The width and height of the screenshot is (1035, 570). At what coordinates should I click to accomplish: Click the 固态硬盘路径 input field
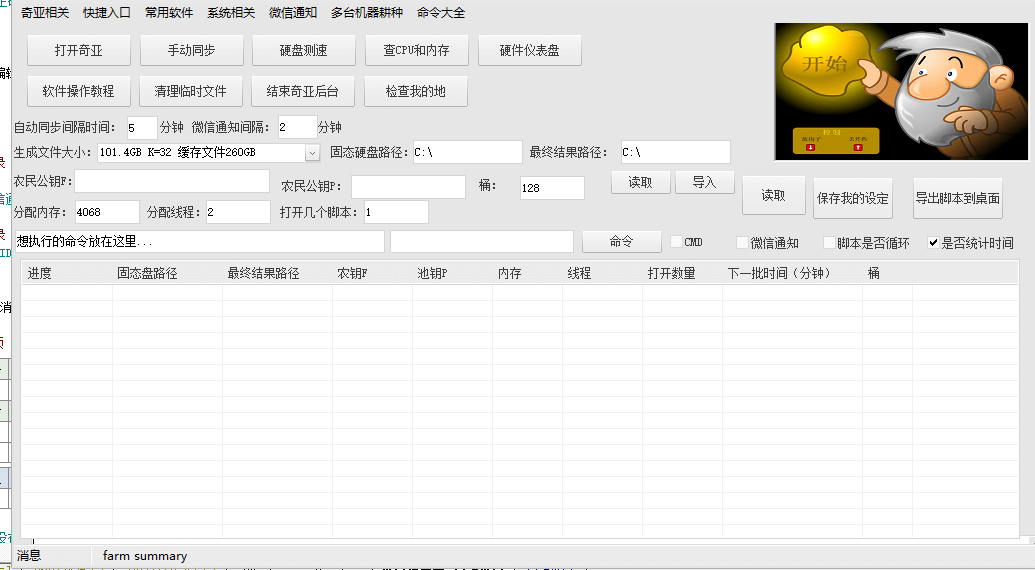click(x=467, y=152)
